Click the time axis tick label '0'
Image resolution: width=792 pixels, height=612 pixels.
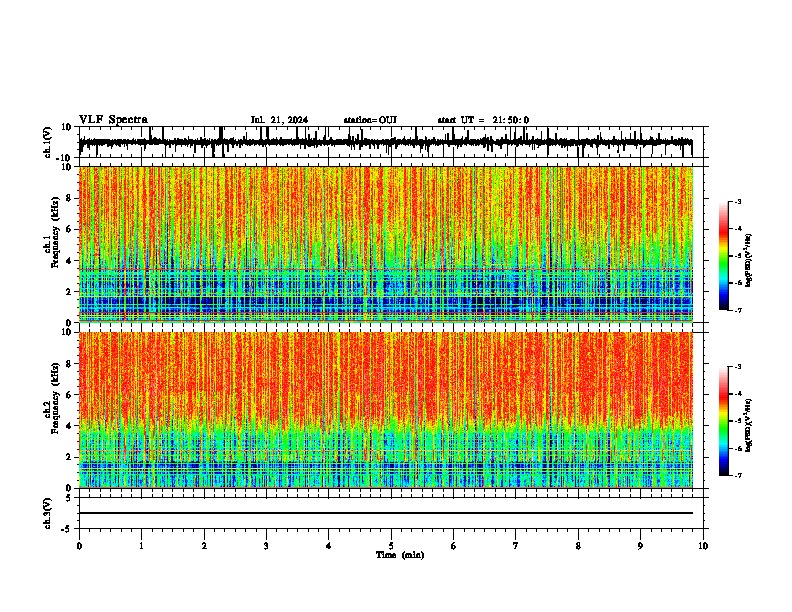[79, 546]
